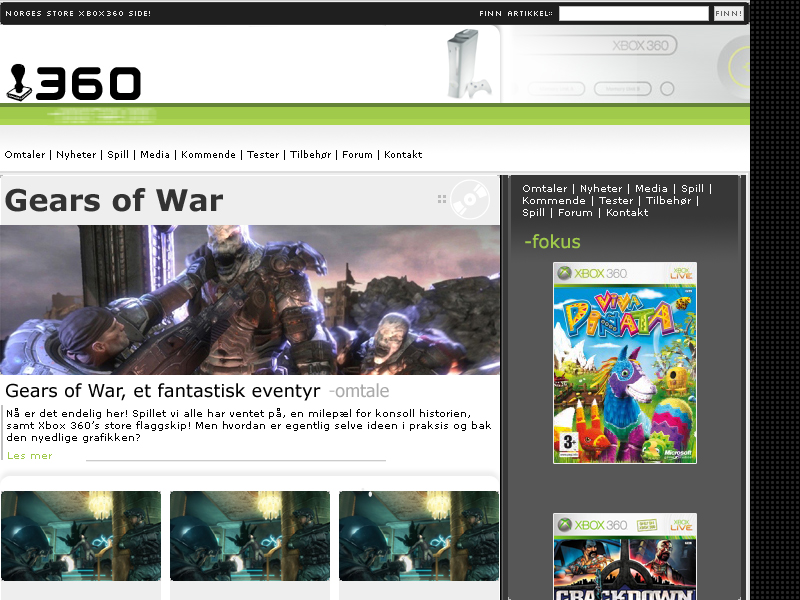
Task: Click headline Gears of War, et fantastisk eventyr
Action: (x=163, y=391)
